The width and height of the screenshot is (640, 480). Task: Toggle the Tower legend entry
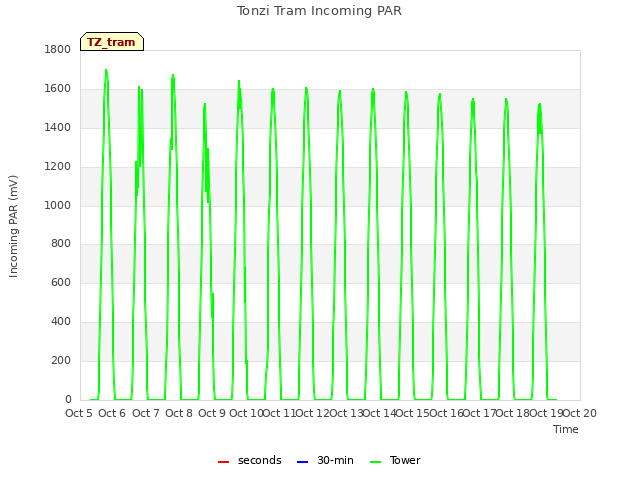(x=395, y=460)
